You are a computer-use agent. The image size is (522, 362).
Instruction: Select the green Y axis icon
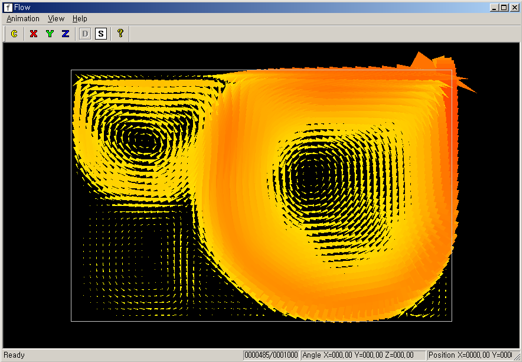pyautogui.click(x=50, y=34)
